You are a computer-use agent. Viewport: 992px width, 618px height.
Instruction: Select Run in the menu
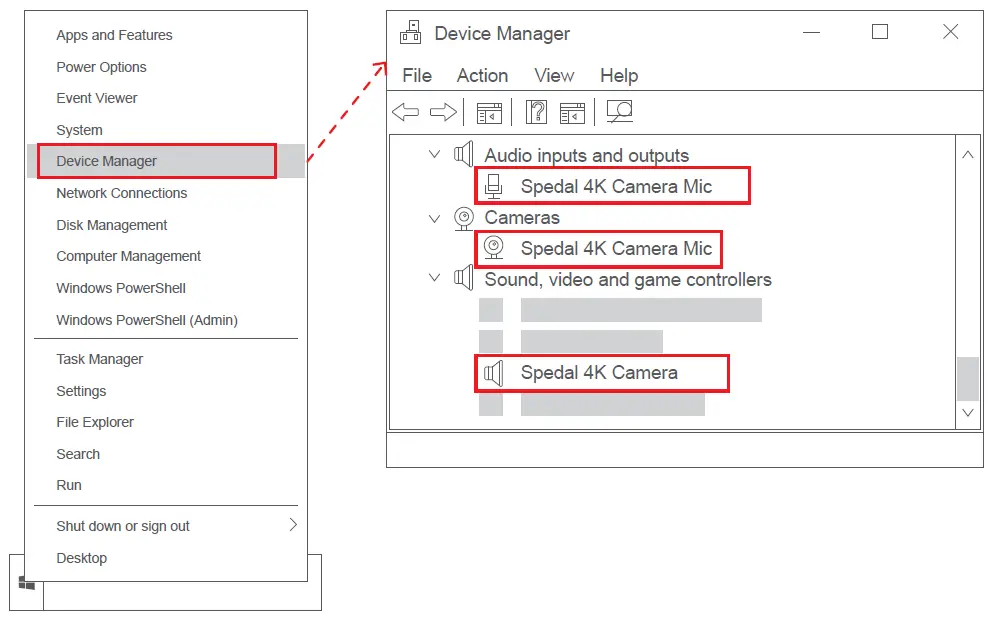[68, 485]
